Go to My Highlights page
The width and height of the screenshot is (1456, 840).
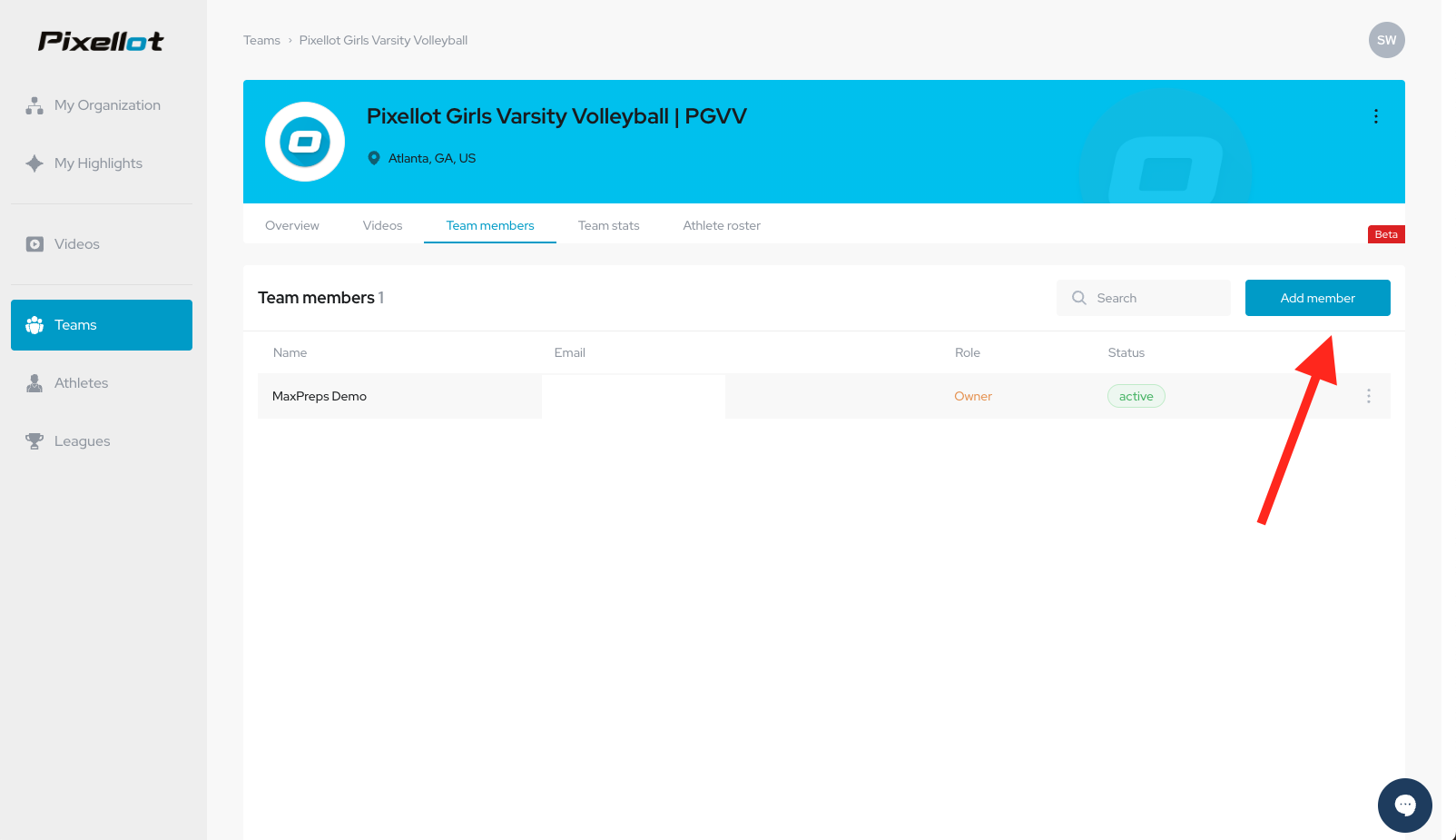[x=98, y=163]
